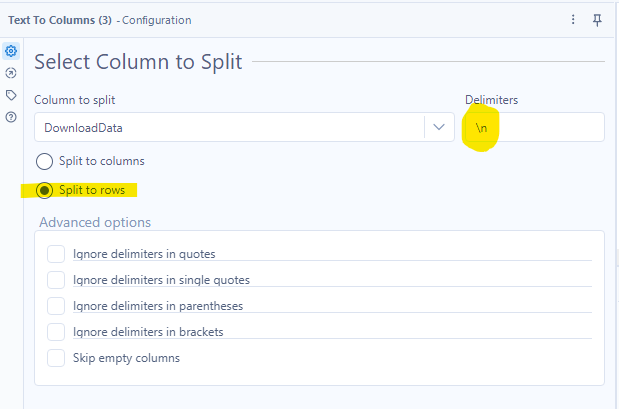Open the three-dot options menu

coord(573,20)
